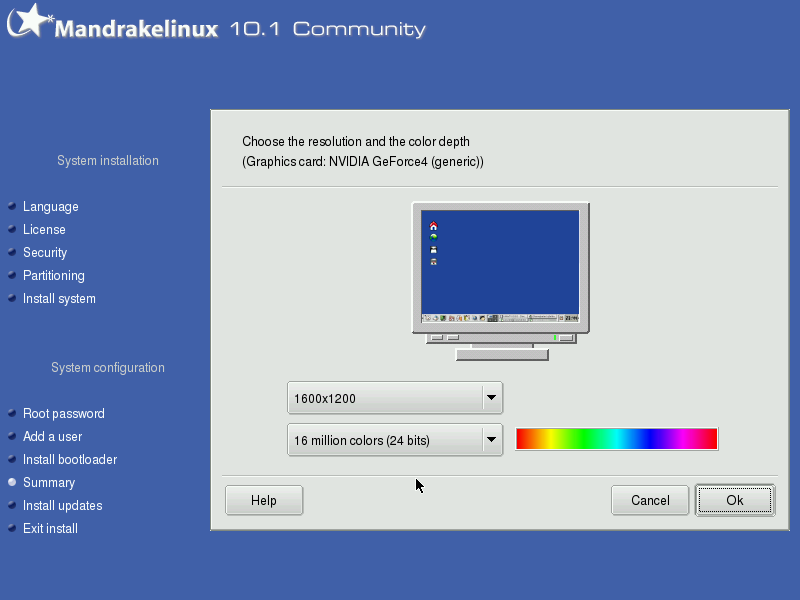Select the Summary step
The width and height of the screenshot is (800, 600).
click(49, 483)
